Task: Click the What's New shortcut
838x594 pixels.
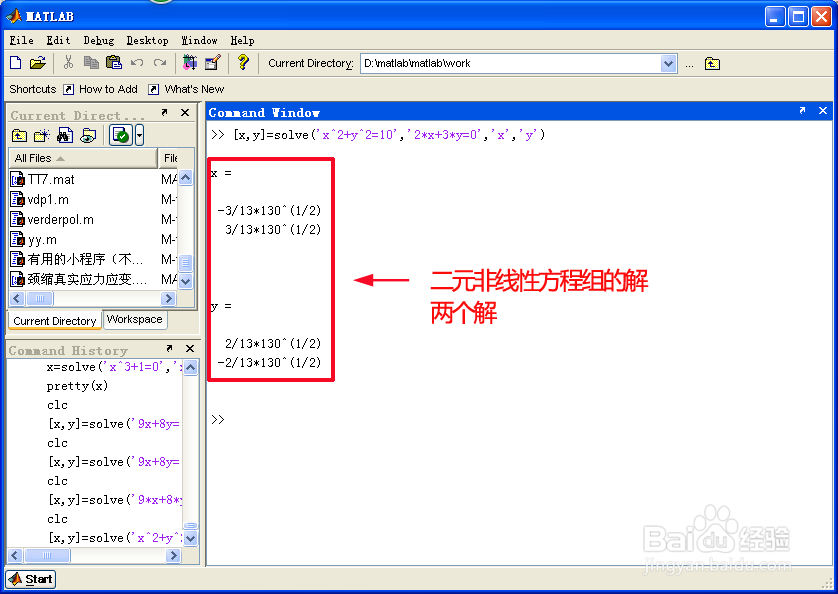Action: point(186,89)
